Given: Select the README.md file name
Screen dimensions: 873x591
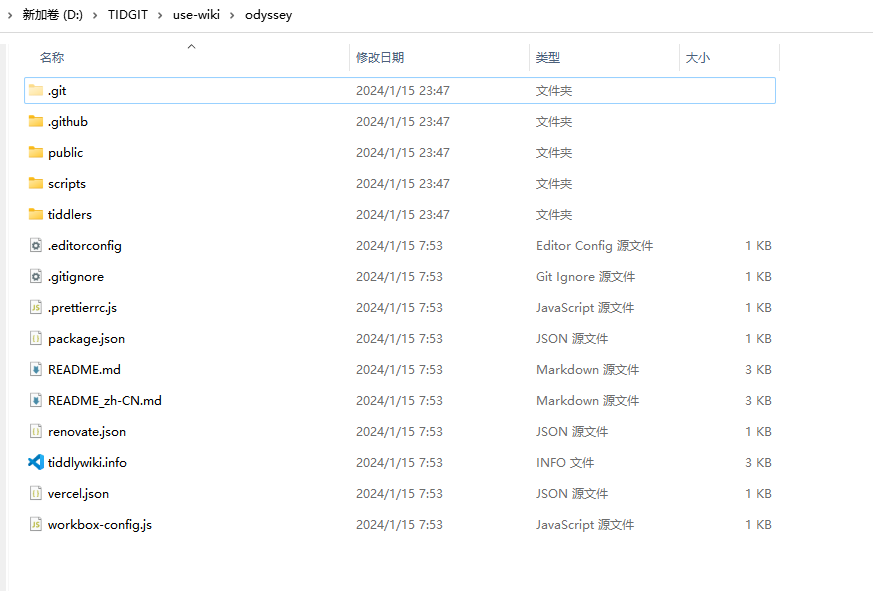Looking at the screenshot, I should tap(84, 369).
